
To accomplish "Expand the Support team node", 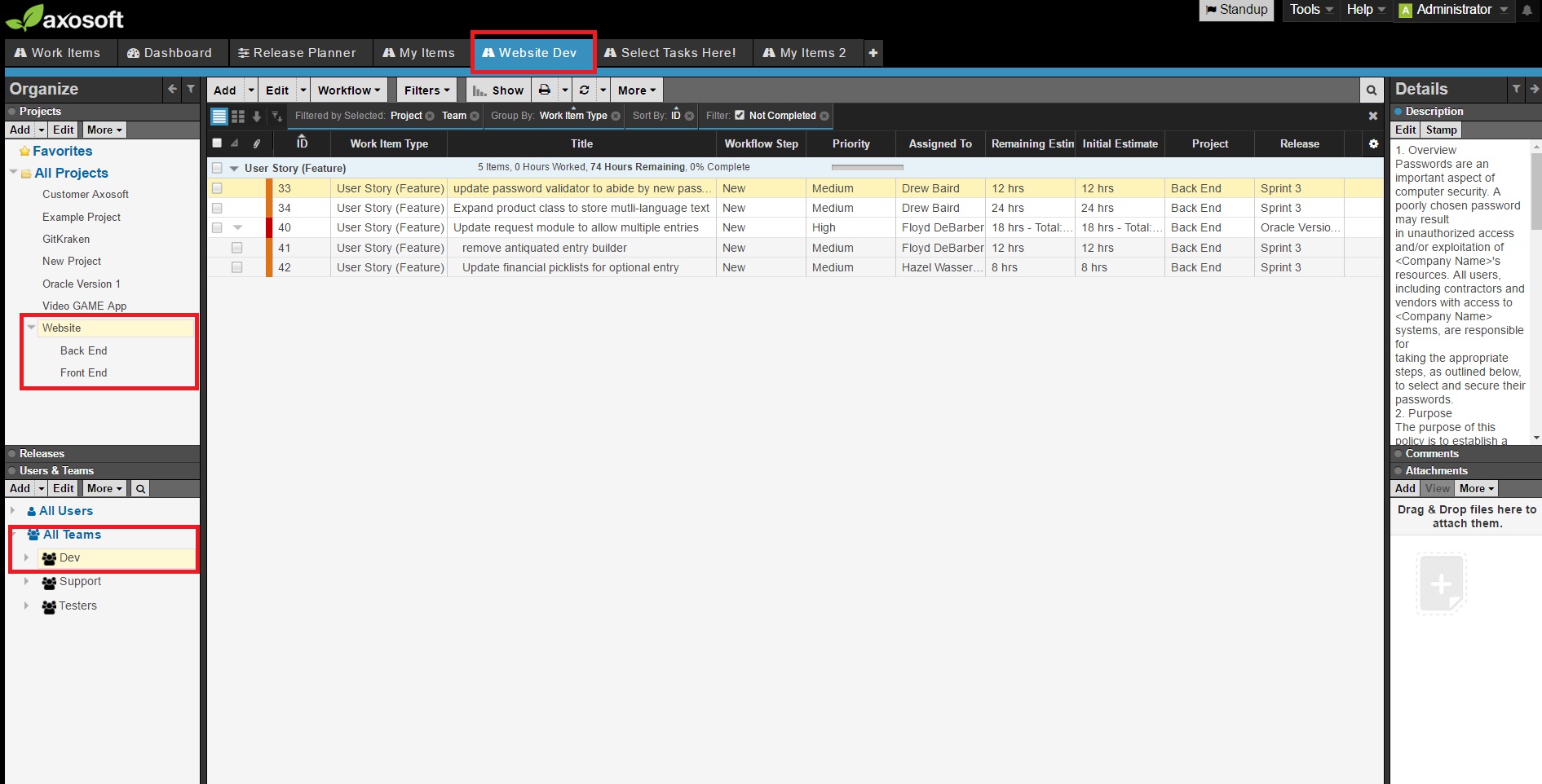I will click(x=26, y=582).
